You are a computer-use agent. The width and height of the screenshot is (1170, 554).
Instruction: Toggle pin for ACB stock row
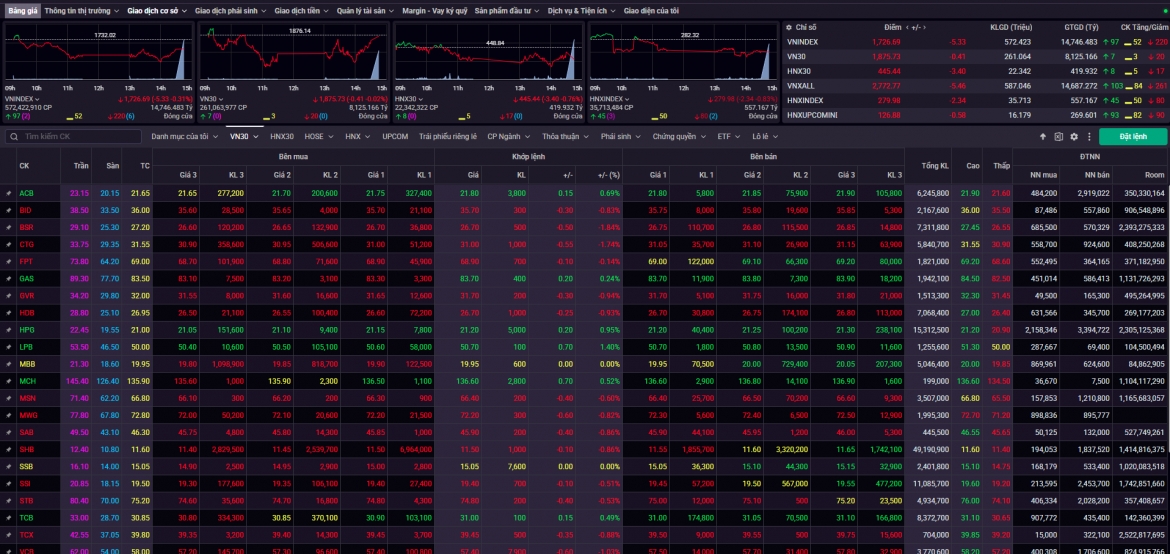[9, 193]
